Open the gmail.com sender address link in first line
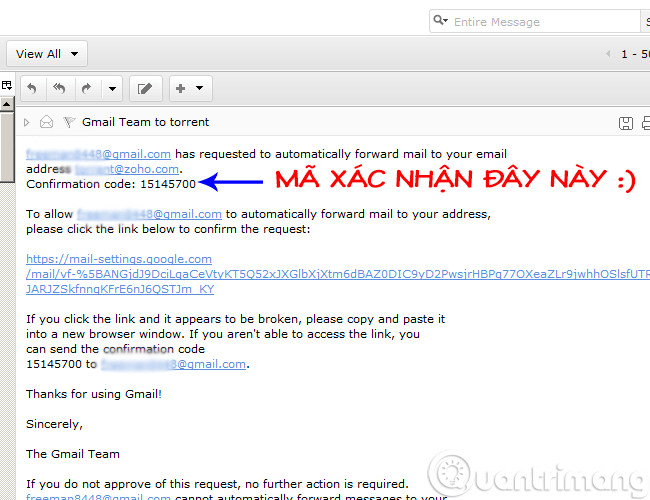The image size is (650, 500). [98, 154]
